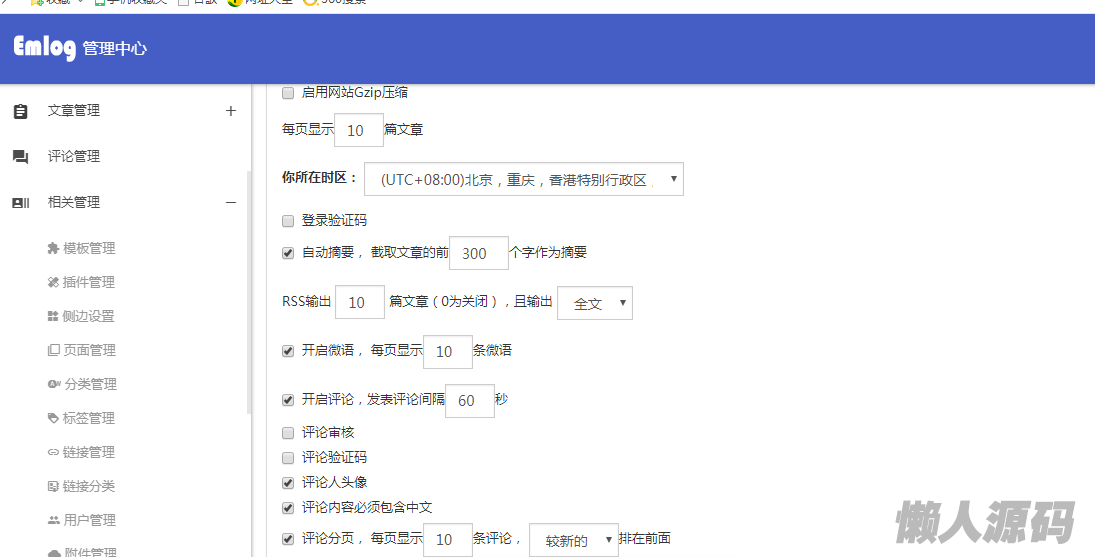Open 链接分类 via its list icon
This screenshot has width=1095, height=557.
click(53, 487)
